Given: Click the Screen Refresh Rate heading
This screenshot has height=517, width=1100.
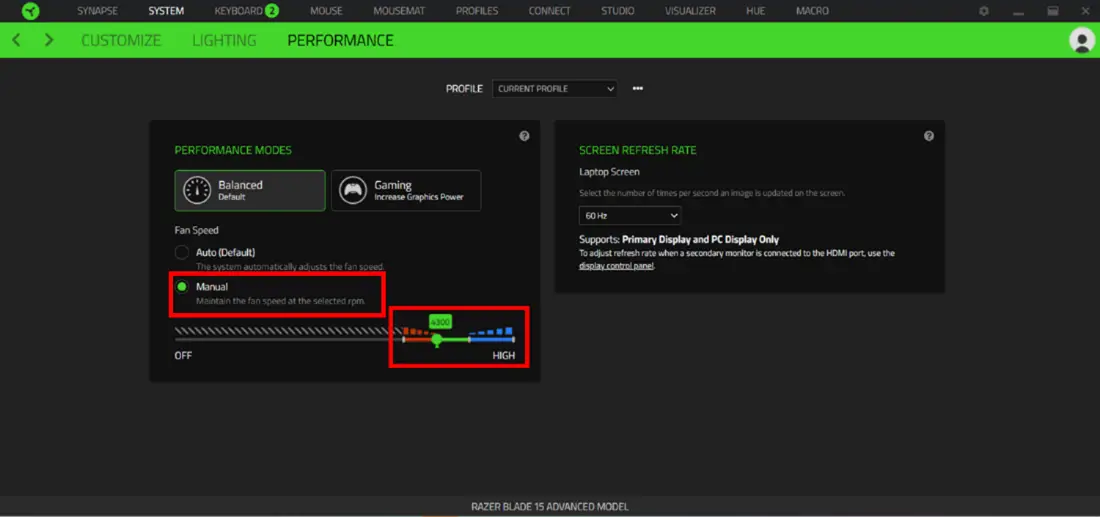Looking at the screenshot, I should [638, 150].
